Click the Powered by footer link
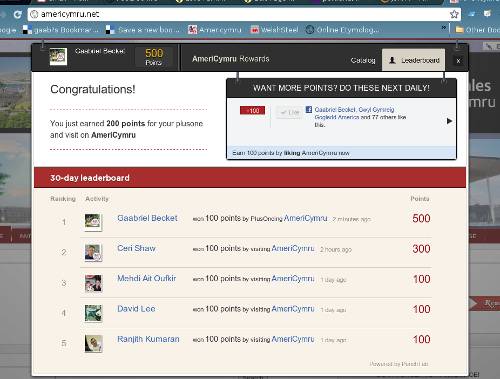Viewport: 500px width, 379px height. (x=399, y=364)
